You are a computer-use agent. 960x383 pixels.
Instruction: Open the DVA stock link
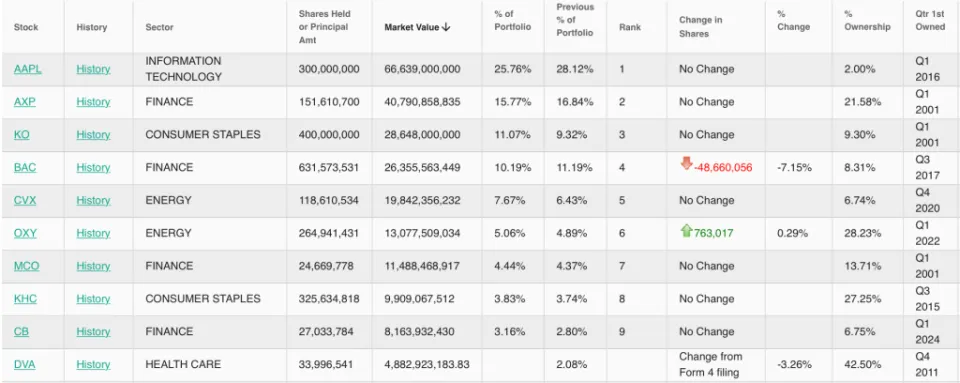[x=24, y=365]
